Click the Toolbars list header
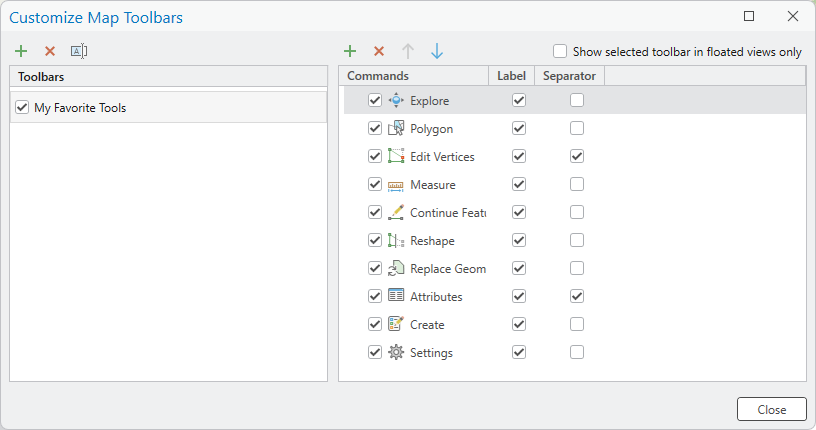Screen dimensions: 816x430 pyautogui.click(x=169, y=77)
